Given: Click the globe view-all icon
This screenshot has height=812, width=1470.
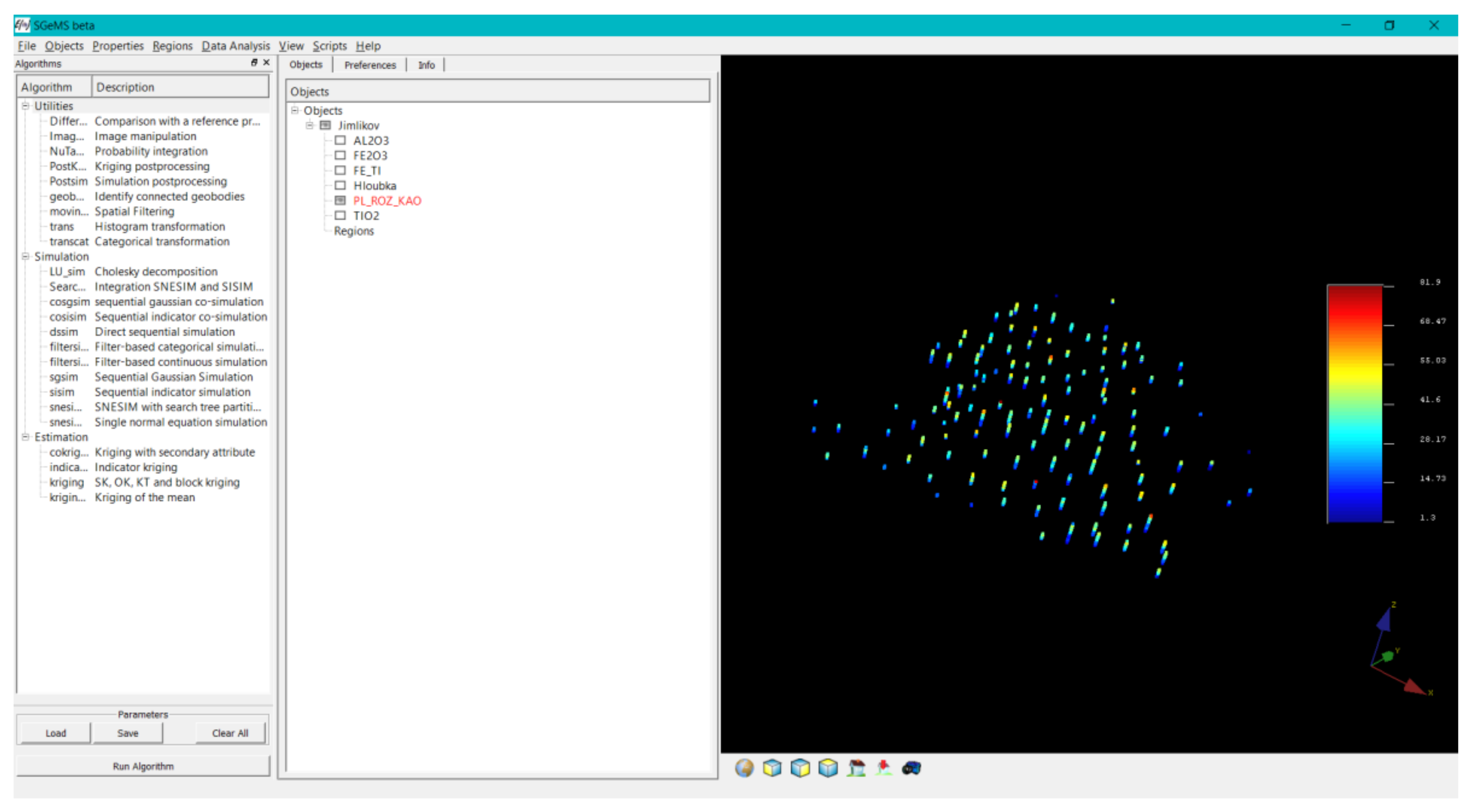Looking at the screenshot, I should pos(744,768).
